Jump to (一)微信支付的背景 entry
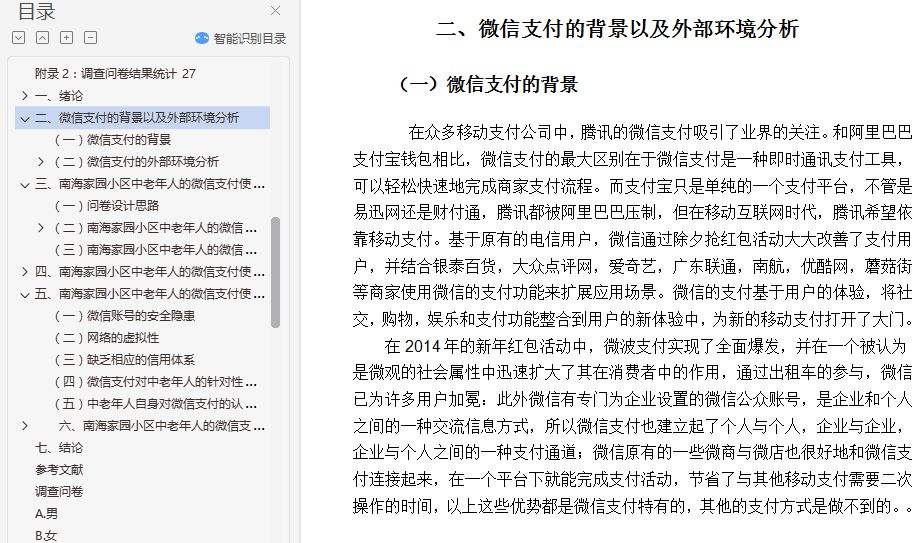 113,140
